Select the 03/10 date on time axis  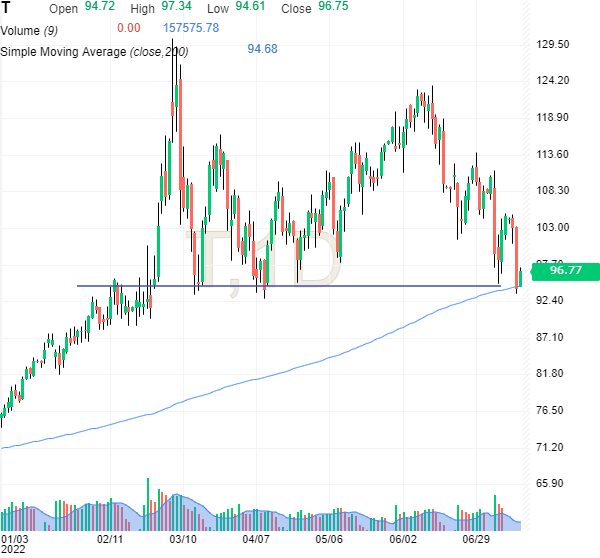click(184, 539)
